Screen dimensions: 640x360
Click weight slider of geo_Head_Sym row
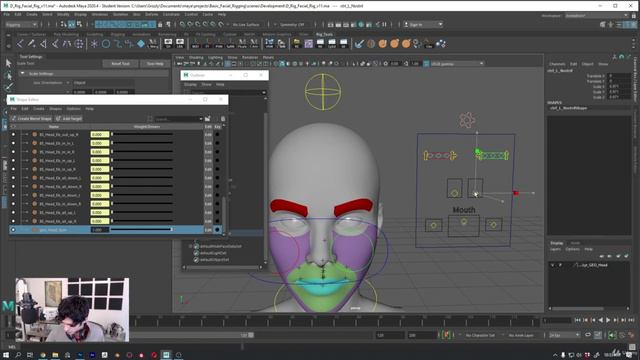coord(142,230)
